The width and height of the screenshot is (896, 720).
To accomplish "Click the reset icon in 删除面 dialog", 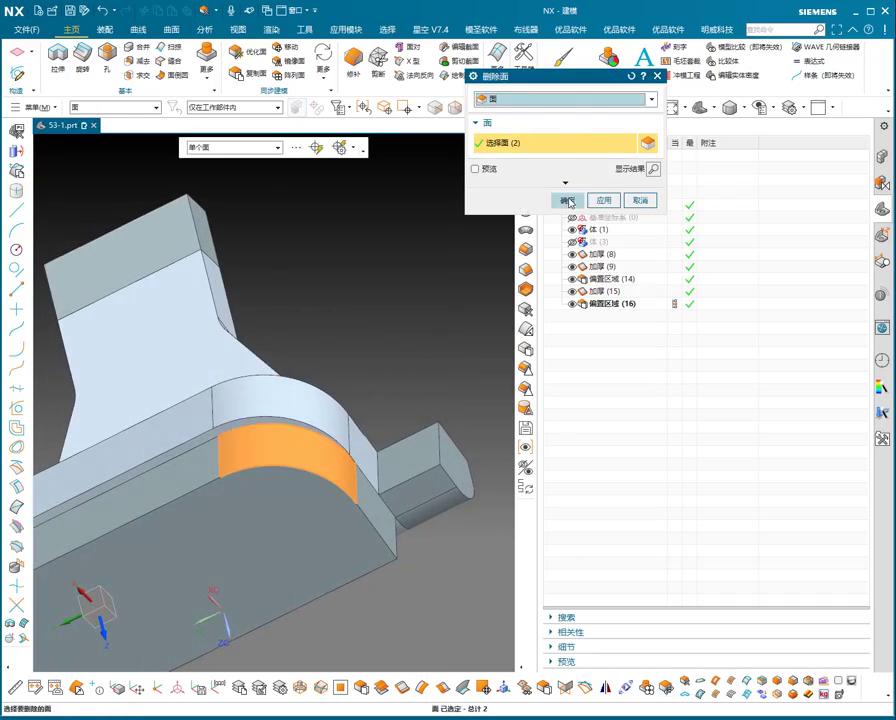I will coord(631,76).
